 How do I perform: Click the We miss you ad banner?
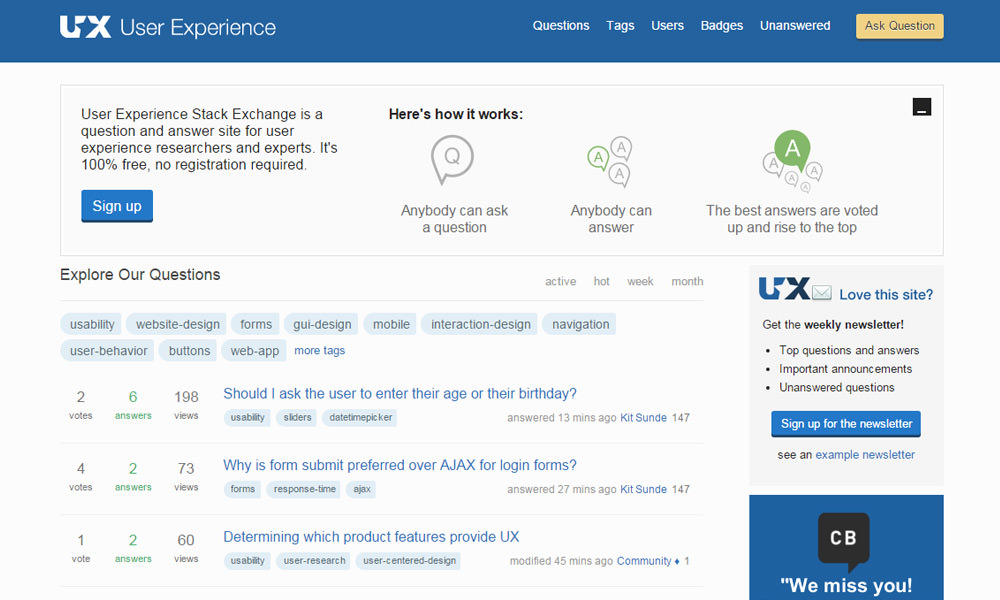(x=846, y=547)
